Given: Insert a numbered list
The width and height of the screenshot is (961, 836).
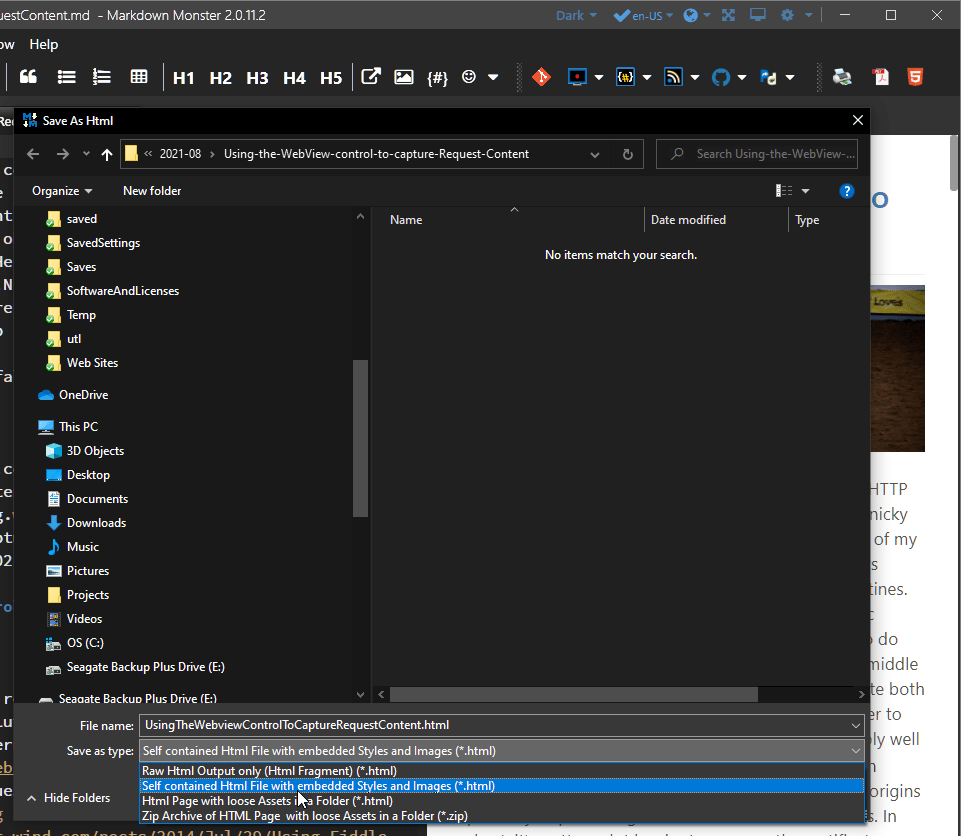Looking at the screenshot, I should (x=102, y=77).
